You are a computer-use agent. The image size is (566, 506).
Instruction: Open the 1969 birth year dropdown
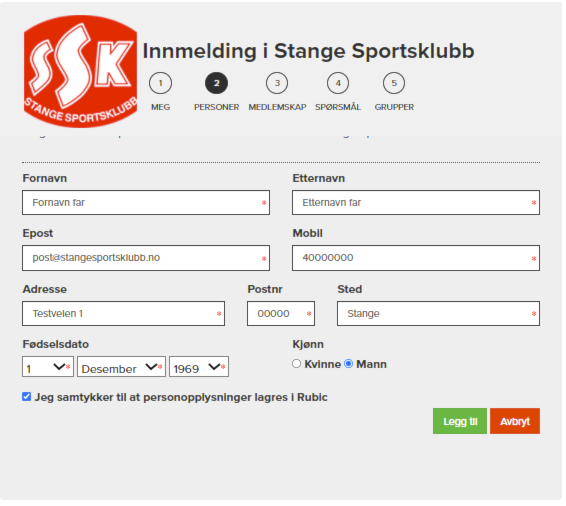click(199, 367)
